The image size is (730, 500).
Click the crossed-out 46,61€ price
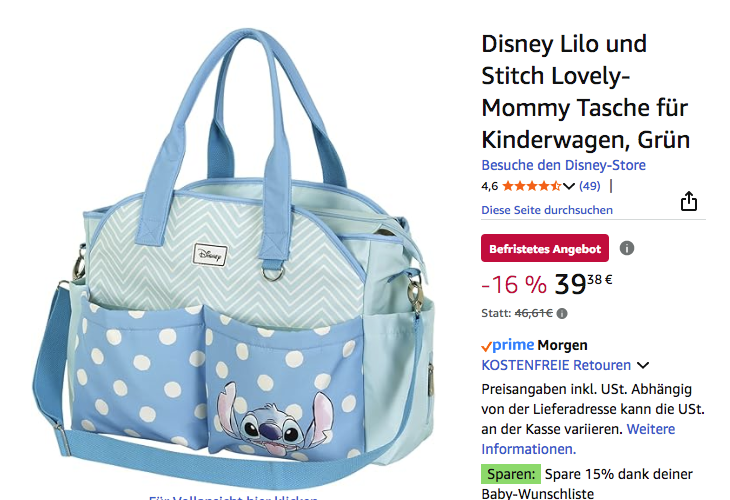pos(534,313)
